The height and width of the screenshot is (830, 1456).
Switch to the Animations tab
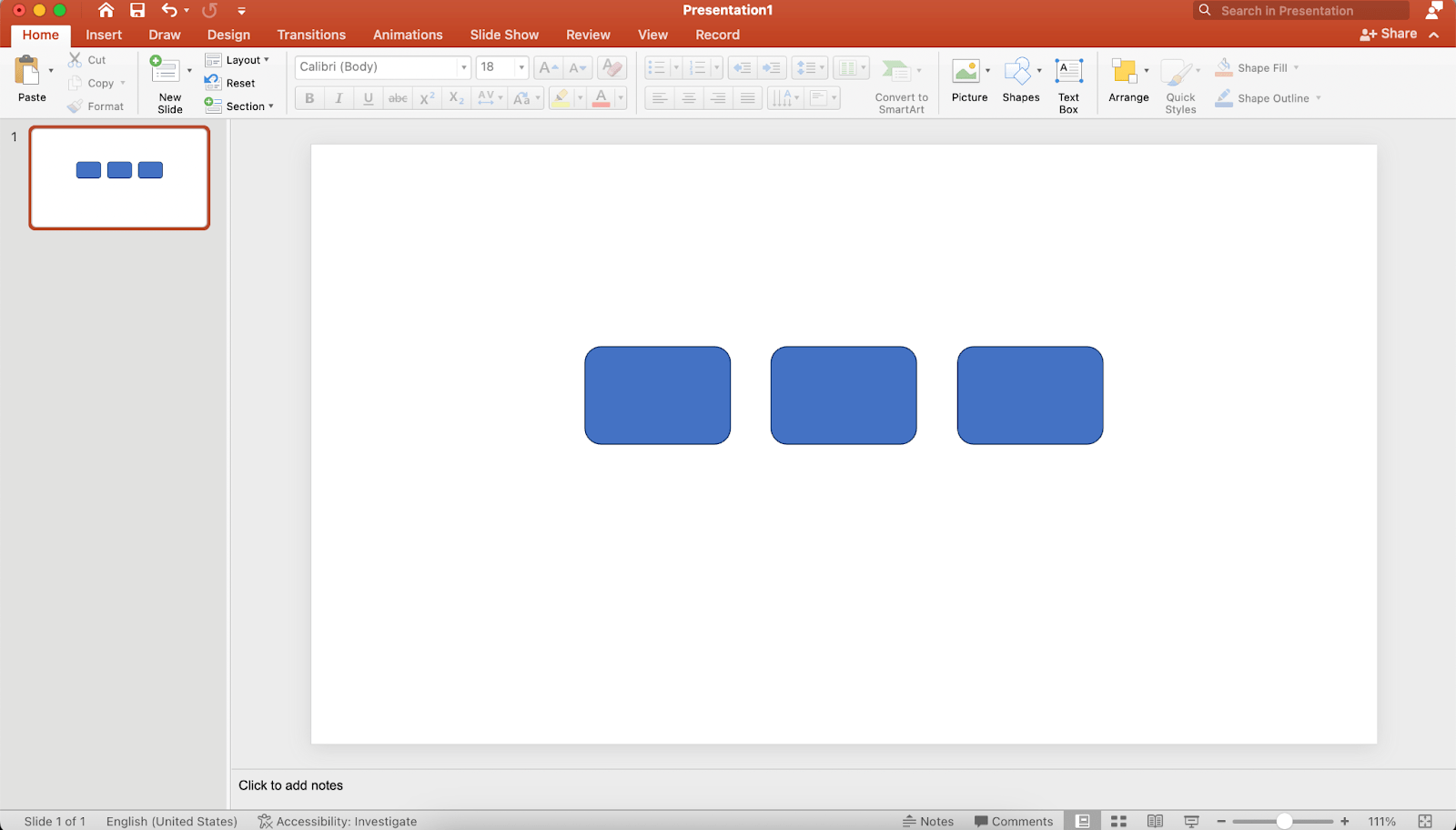point(408,35)
